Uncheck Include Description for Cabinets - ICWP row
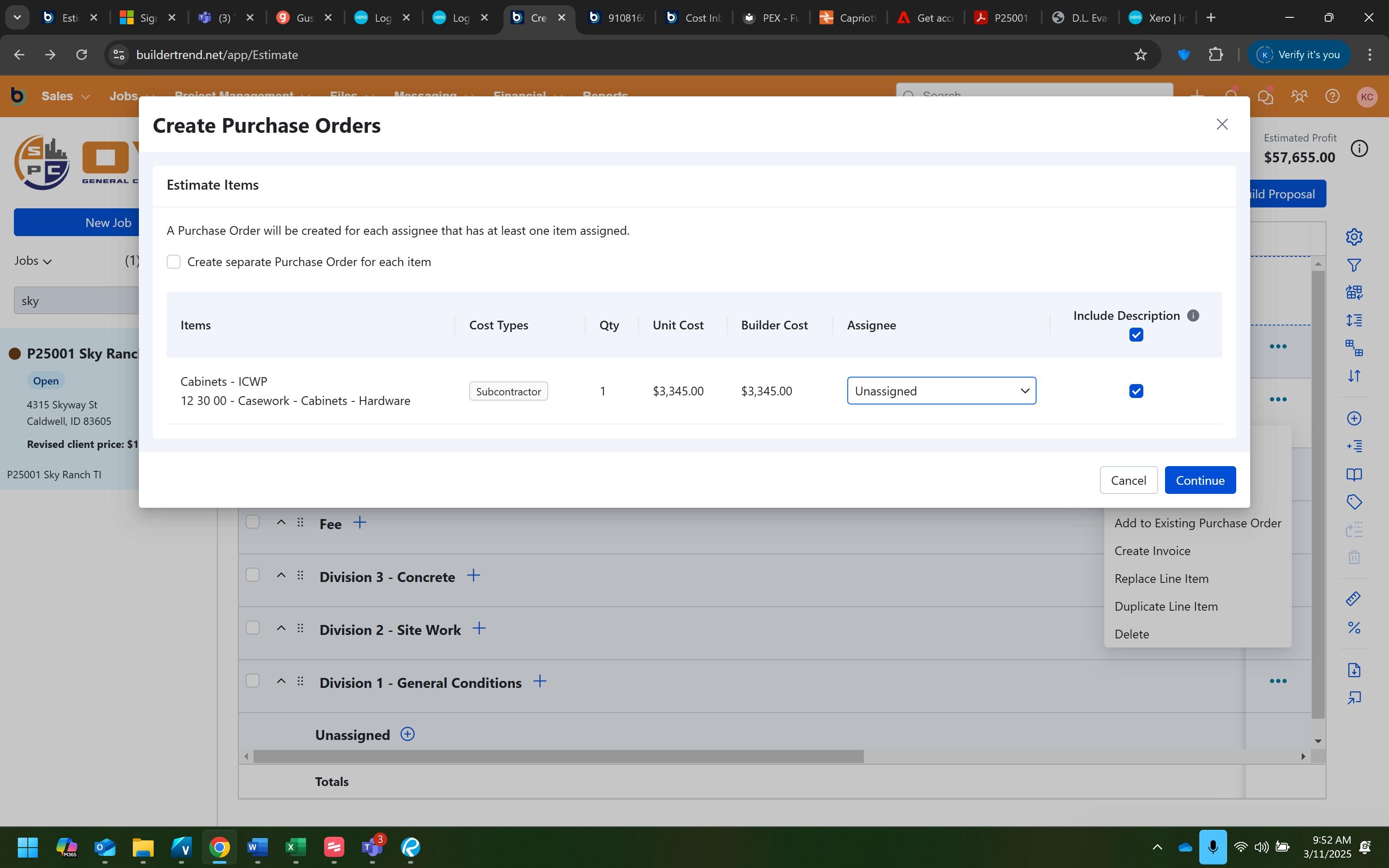The height and width of the screenshot is (868, 1389). (1136, 391)
